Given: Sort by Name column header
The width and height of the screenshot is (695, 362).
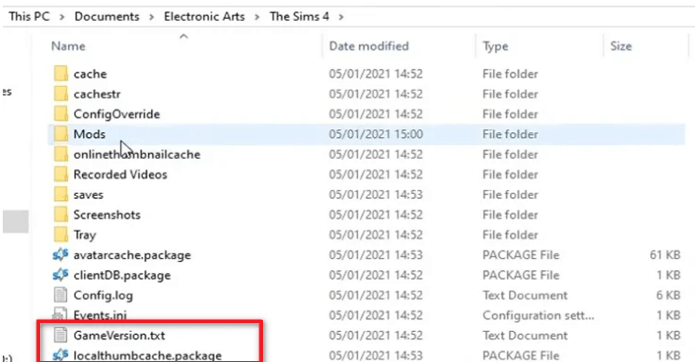Looking at the screenshot, I should (68, 46).
